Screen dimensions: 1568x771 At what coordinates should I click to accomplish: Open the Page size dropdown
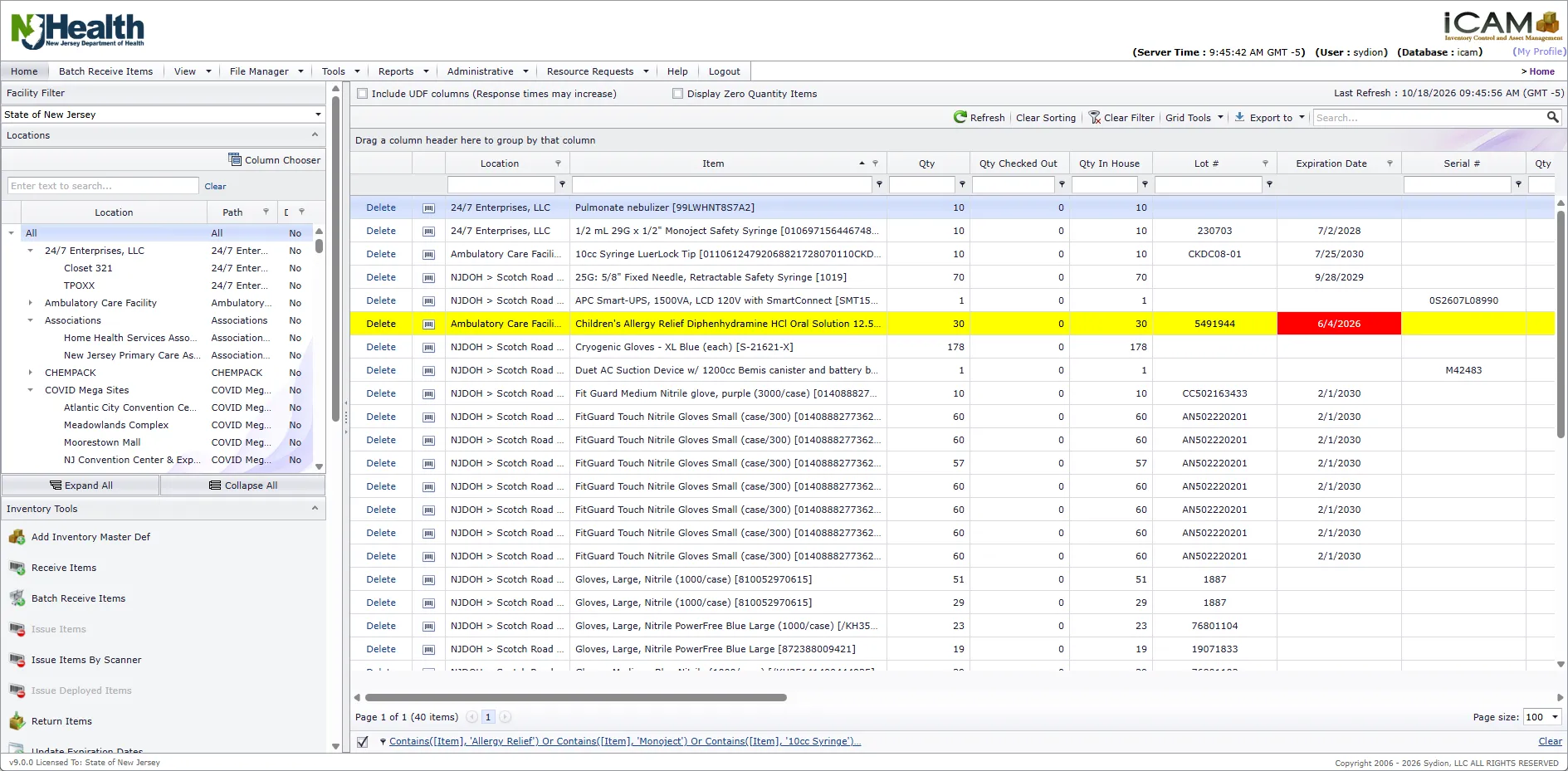1555,717
